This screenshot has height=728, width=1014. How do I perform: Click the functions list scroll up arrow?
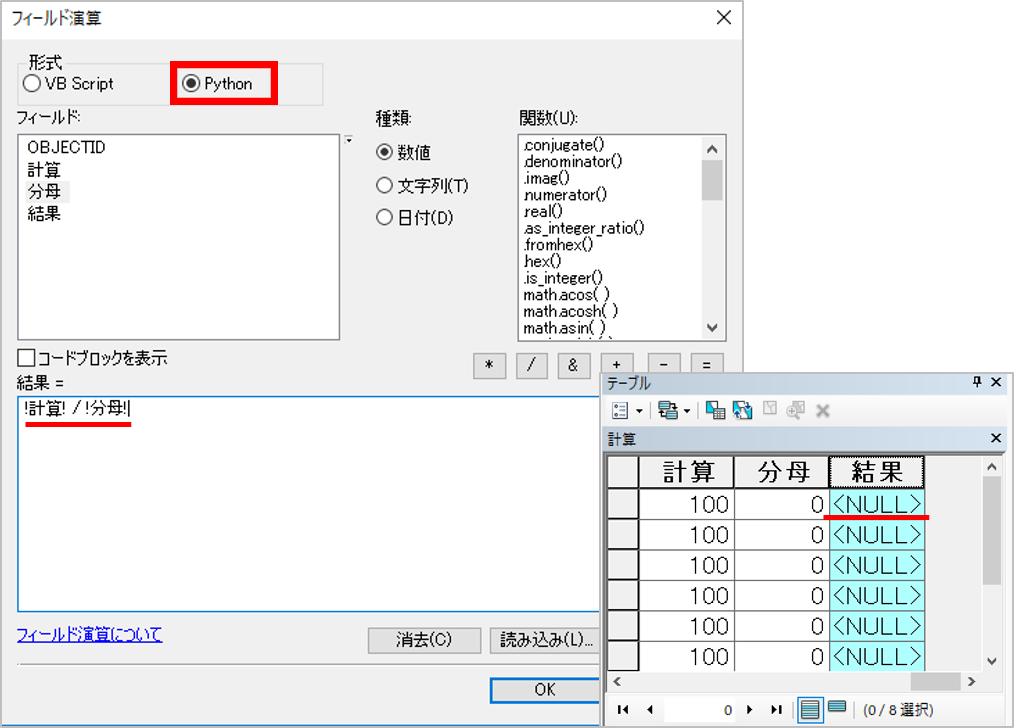(x=713, y=149)
